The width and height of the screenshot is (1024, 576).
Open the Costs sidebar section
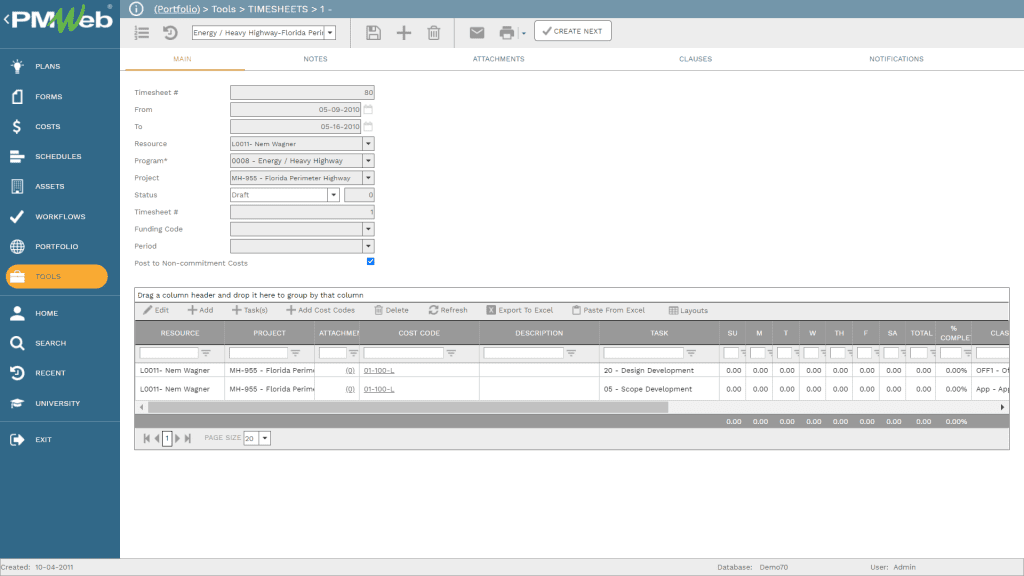coord(47,126)
